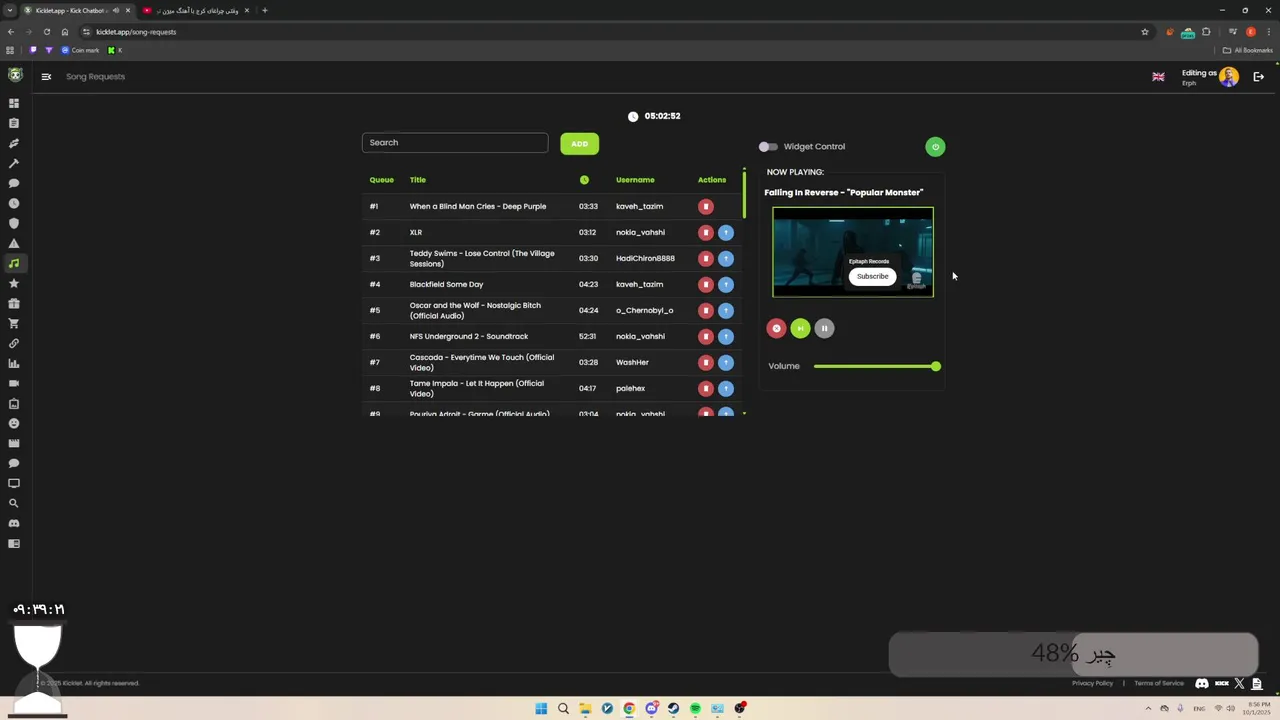Delete When a Blind Man Cries from queue
Screen dimensions: 1280x720
(x=706, y=206)
